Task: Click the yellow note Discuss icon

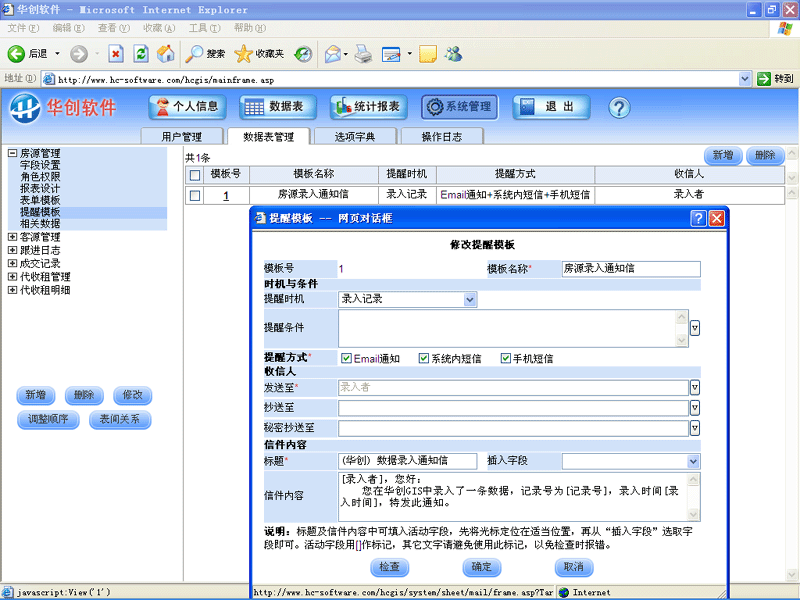Action: point(428,54)
